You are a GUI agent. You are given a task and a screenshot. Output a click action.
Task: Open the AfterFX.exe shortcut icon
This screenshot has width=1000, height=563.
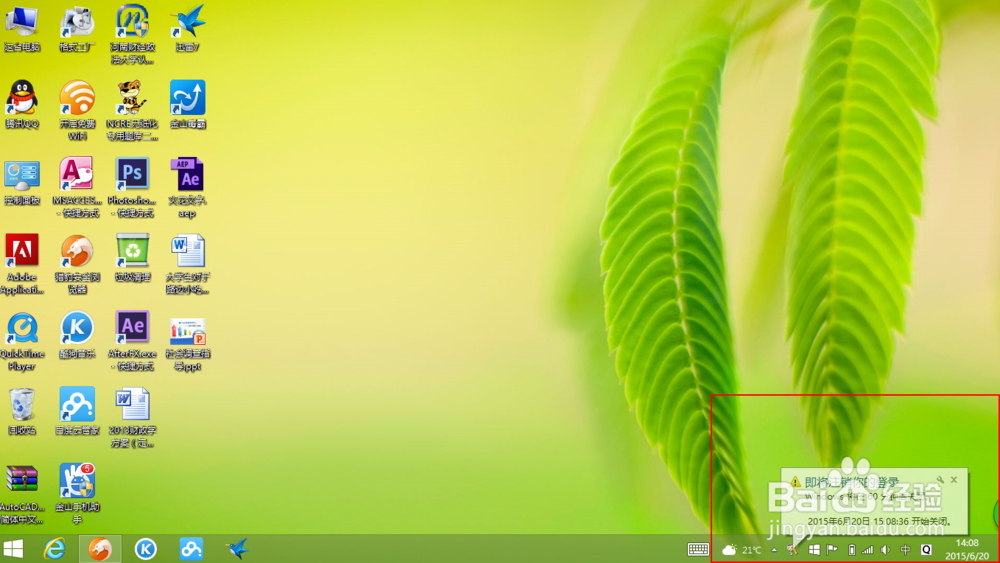[132, 340]
